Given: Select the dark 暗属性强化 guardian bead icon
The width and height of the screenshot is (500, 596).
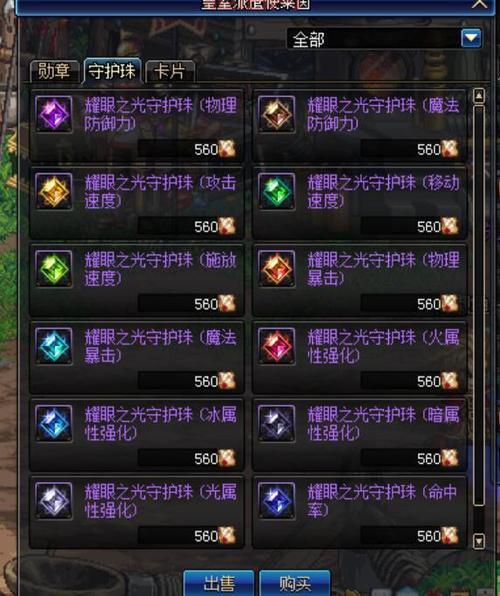Looking at the screenshot, I should tap(276, 423).
